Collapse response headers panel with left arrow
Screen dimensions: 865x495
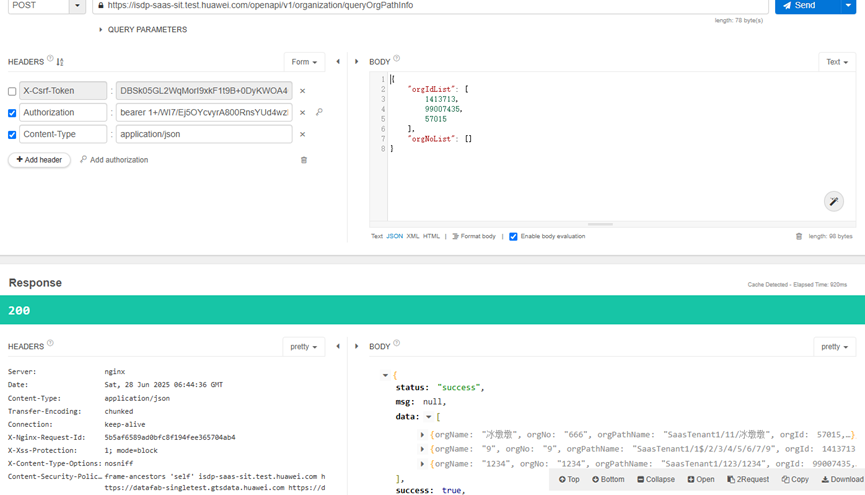click(x=338, y=347)
